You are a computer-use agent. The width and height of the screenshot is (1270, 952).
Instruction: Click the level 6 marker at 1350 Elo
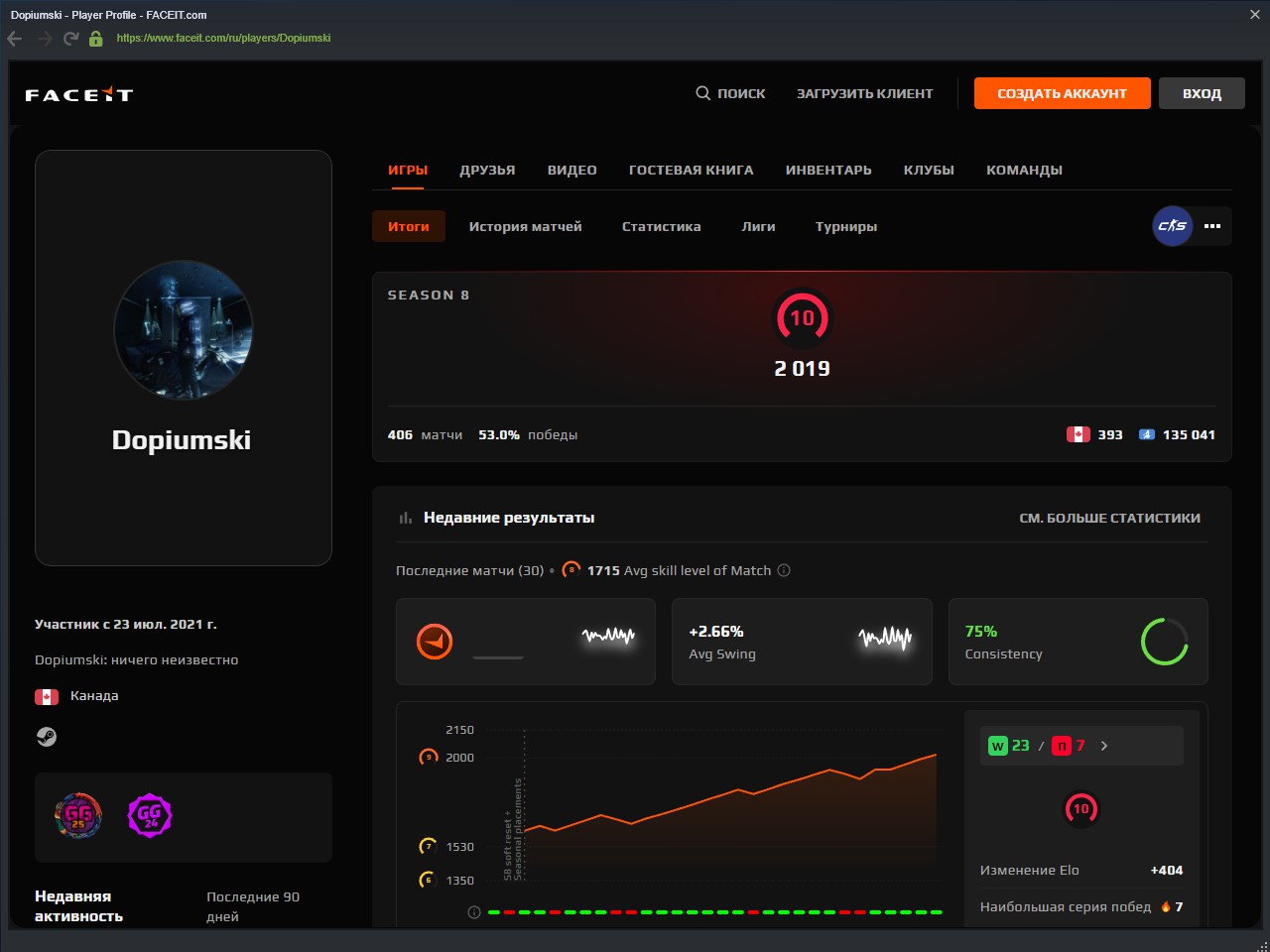click(429, 880)
